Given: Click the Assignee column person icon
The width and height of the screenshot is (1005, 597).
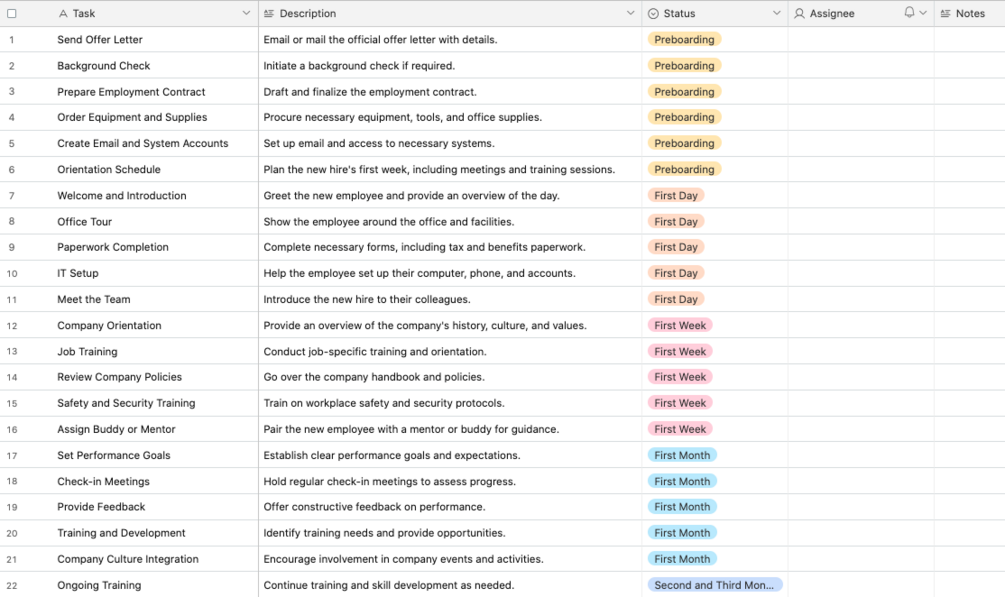Looking at the screenshot, I should pos(799,14).
